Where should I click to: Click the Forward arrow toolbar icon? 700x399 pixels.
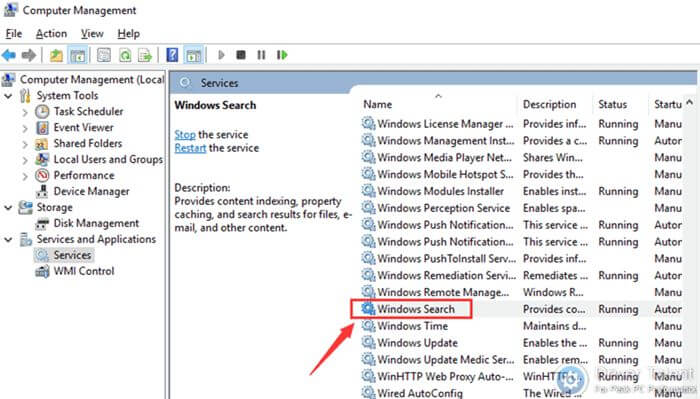point(29,55)
